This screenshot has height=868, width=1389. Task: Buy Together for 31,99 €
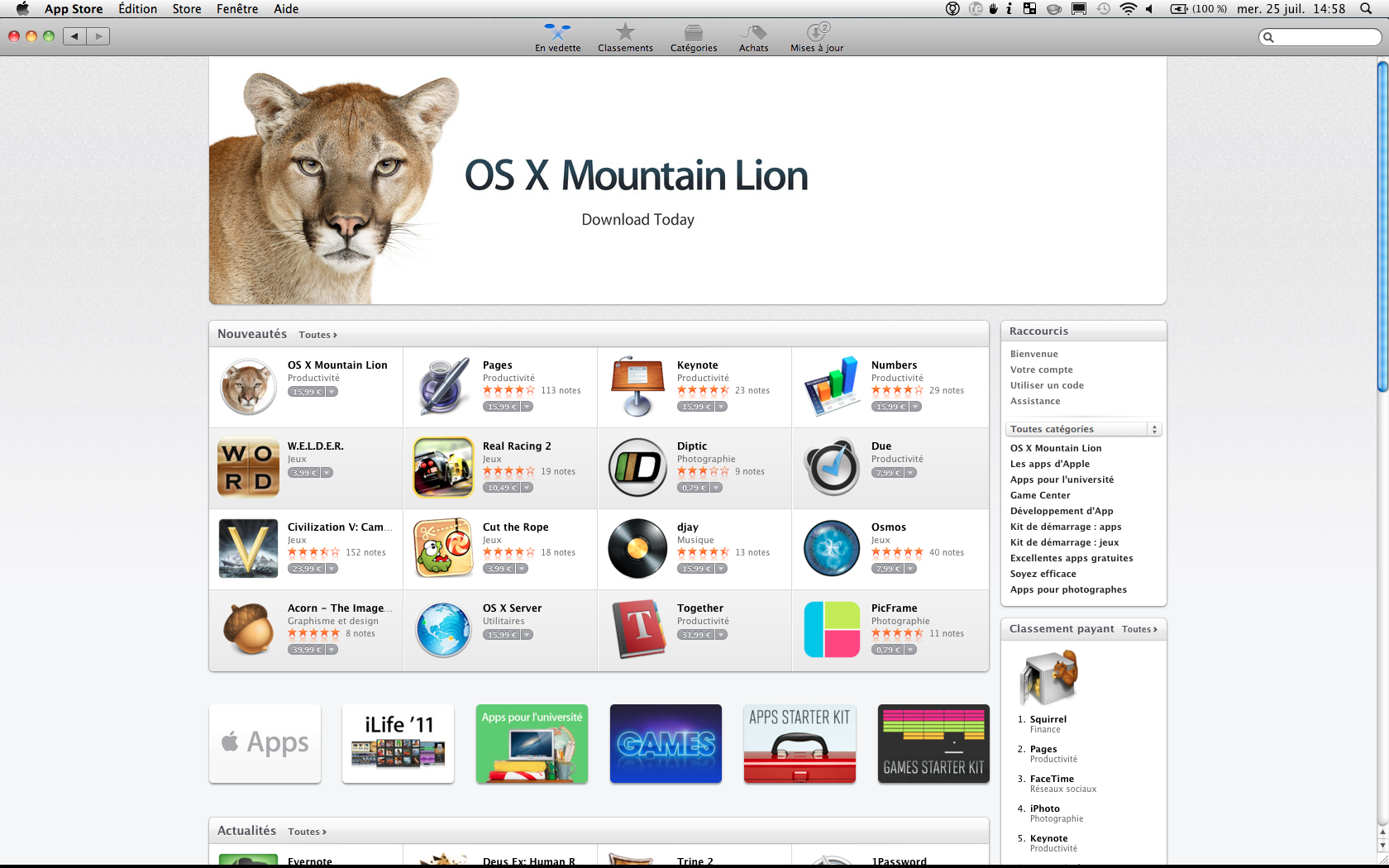pos(695,635)
